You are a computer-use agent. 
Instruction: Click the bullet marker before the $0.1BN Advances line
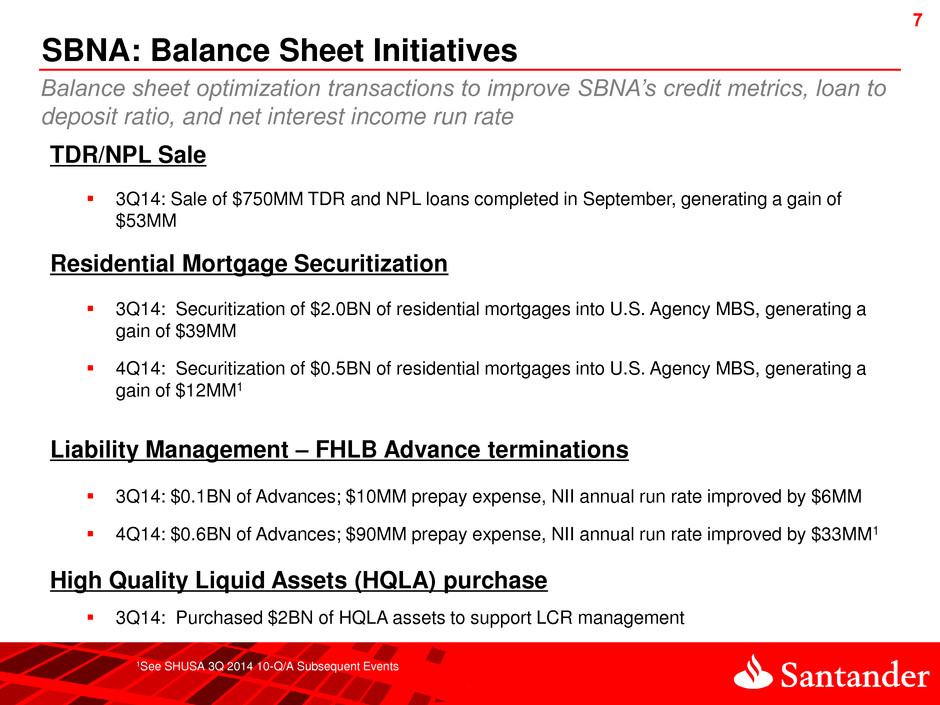point(91,497)
